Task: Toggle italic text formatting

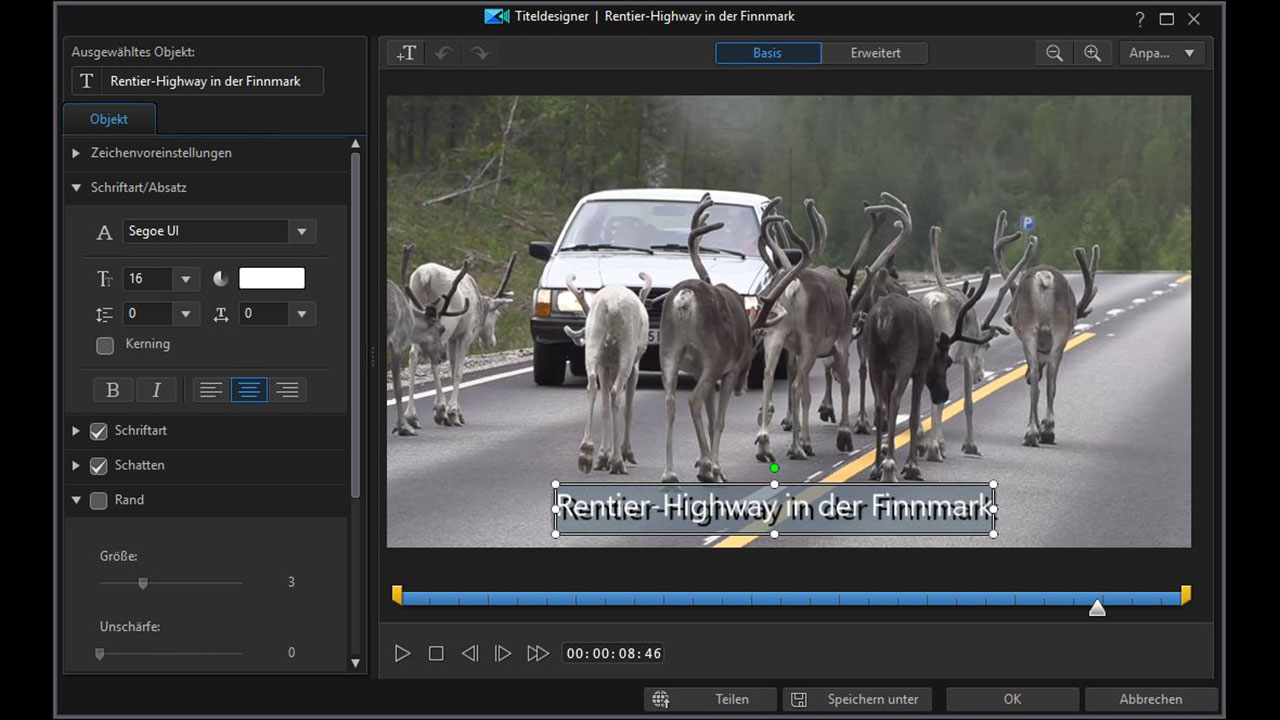Action: pyautogui.click(x=156, y=390)
